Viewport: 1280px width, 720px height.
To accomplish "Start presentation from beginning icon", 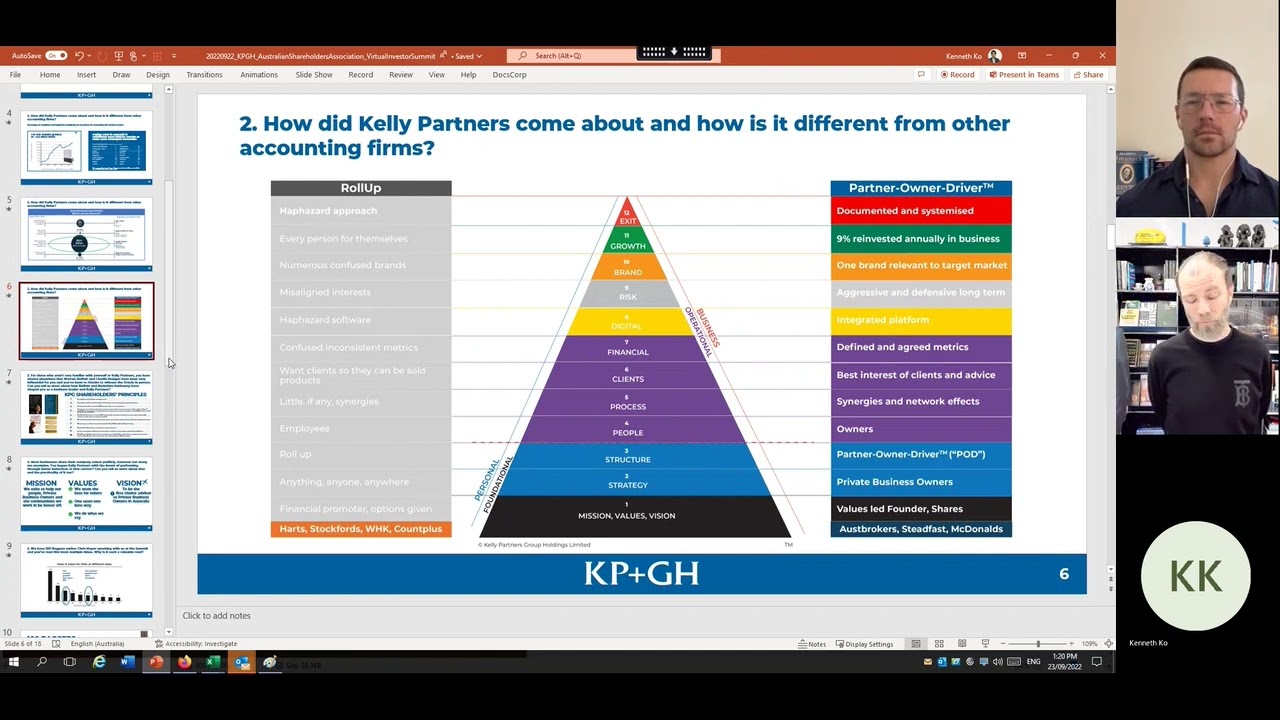I will pyautogui.click(x=119, y=56).
